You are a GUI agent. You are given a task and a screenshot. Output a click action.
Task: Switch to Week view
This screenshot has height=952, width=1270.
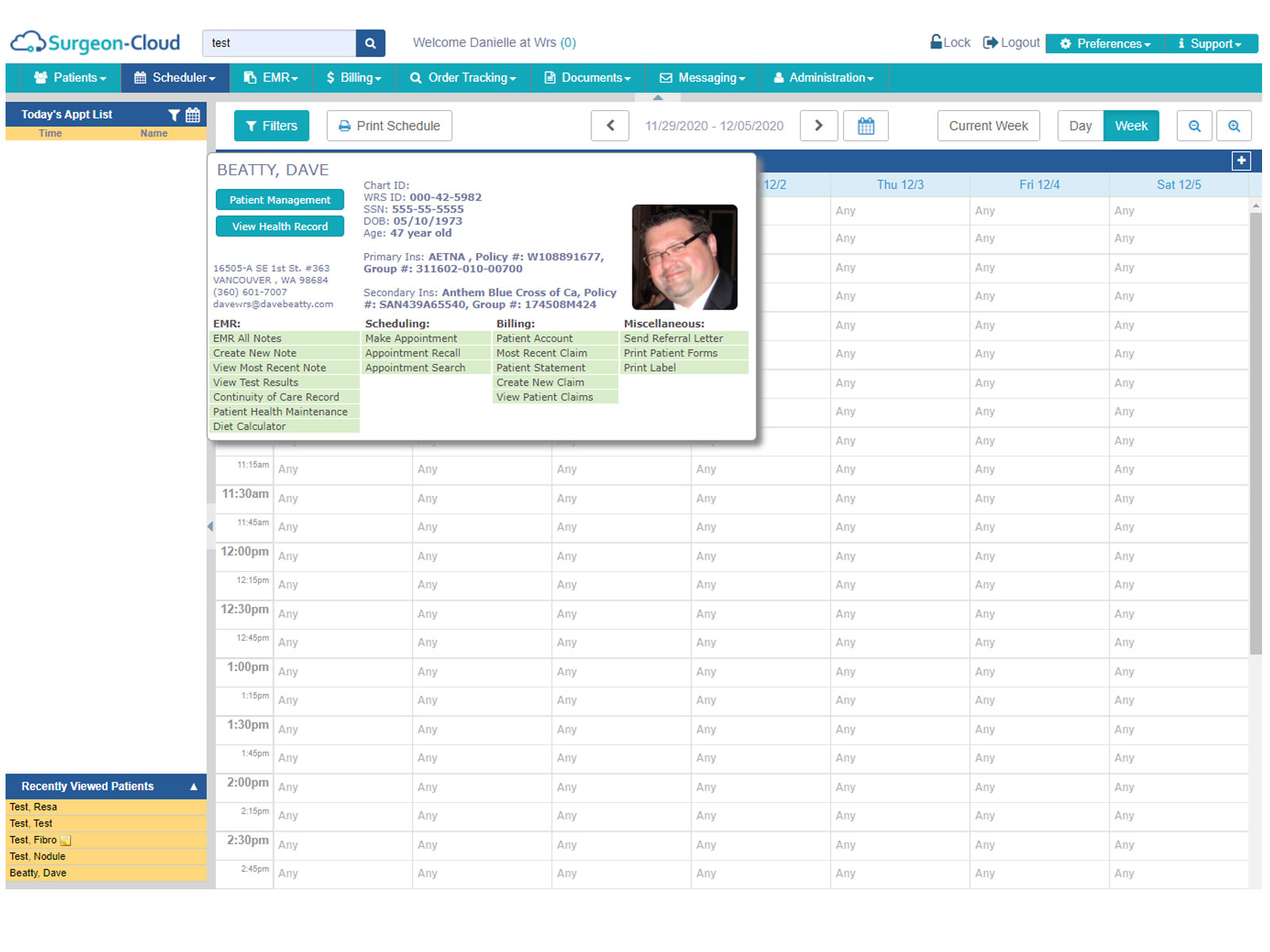click(1131, 125)
